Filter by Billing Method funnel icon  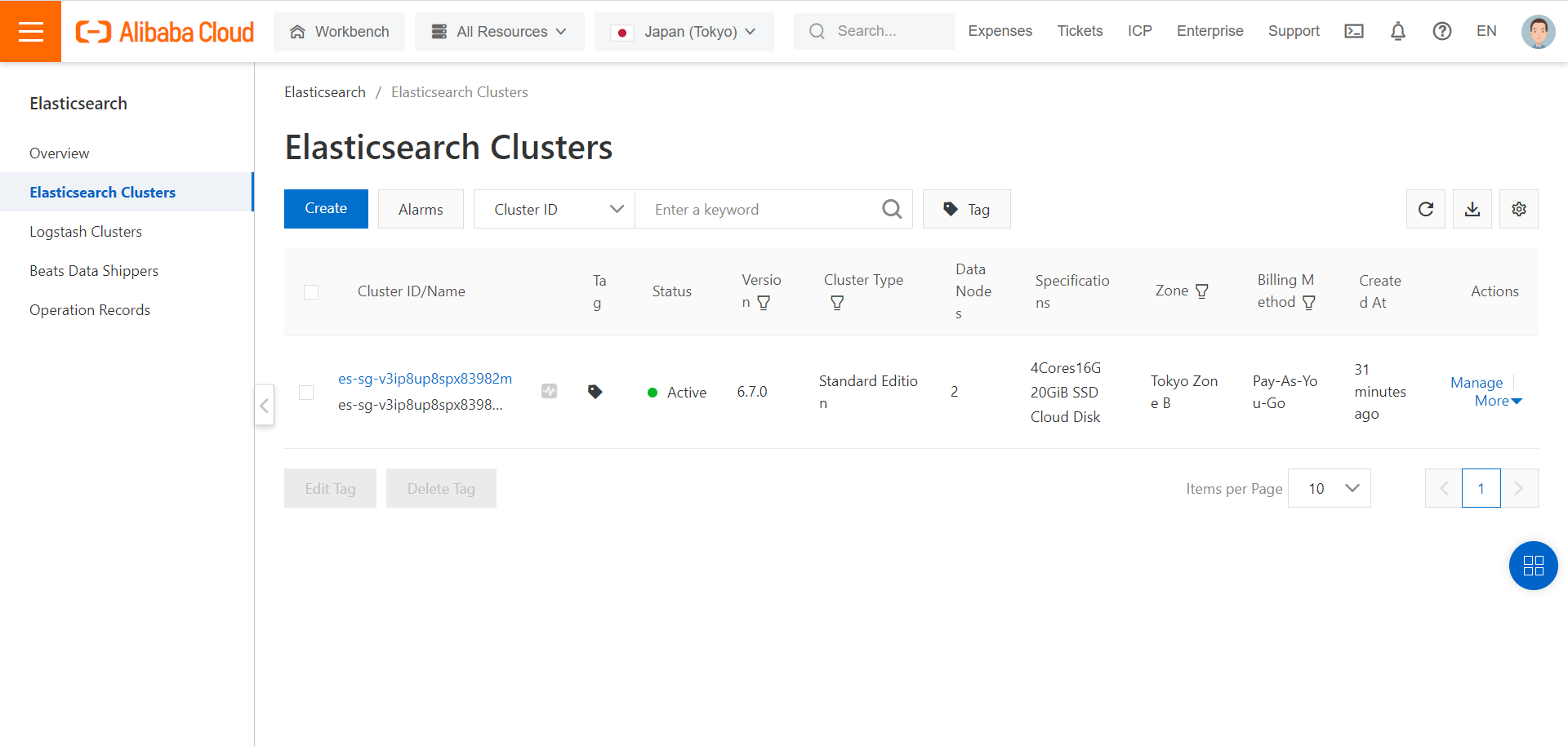click(1309, 303)
